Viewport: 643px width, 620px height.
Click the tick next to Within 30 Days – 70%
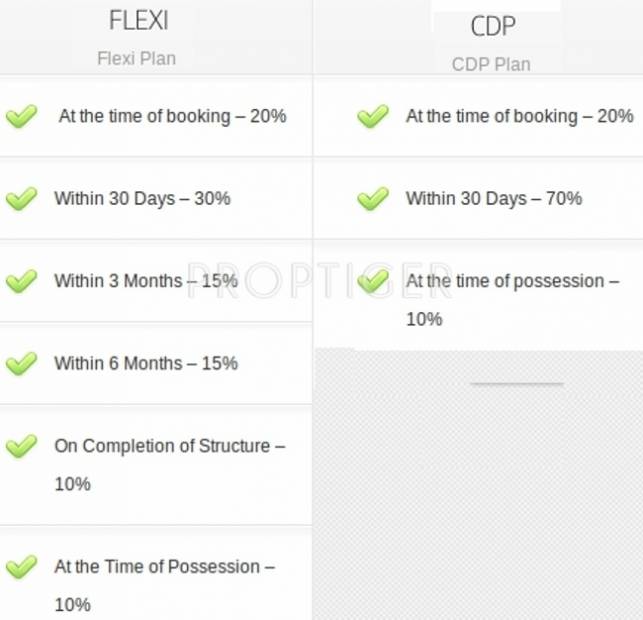(x=373, y=199)
